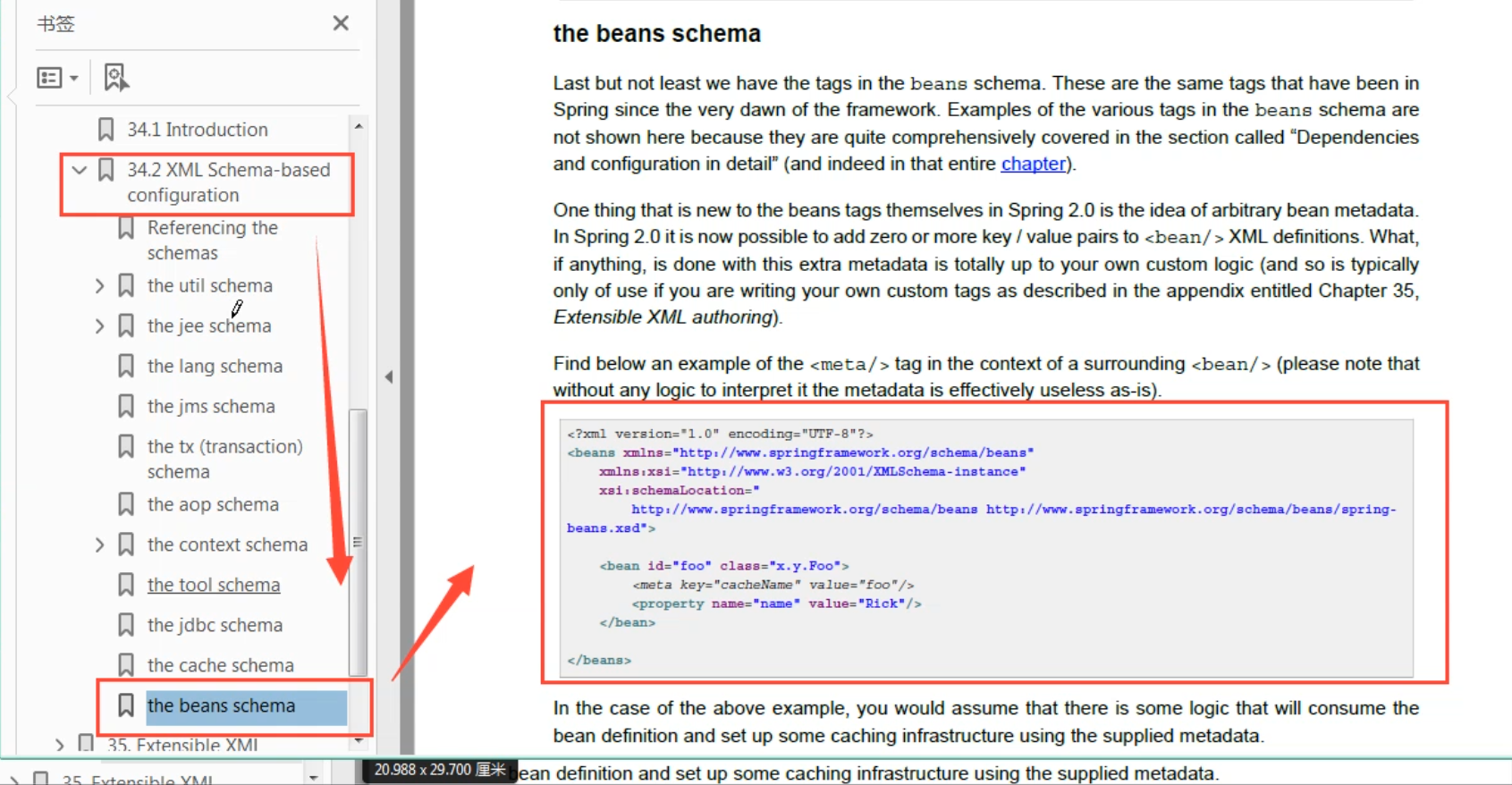Expand the context schema node
1512x785 pixels.
[99, 544]
